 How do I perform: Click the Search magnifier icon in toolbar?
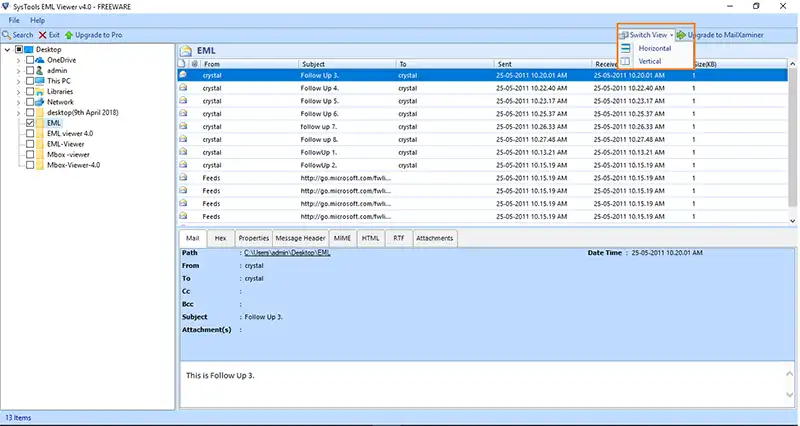tap(6, 35)
